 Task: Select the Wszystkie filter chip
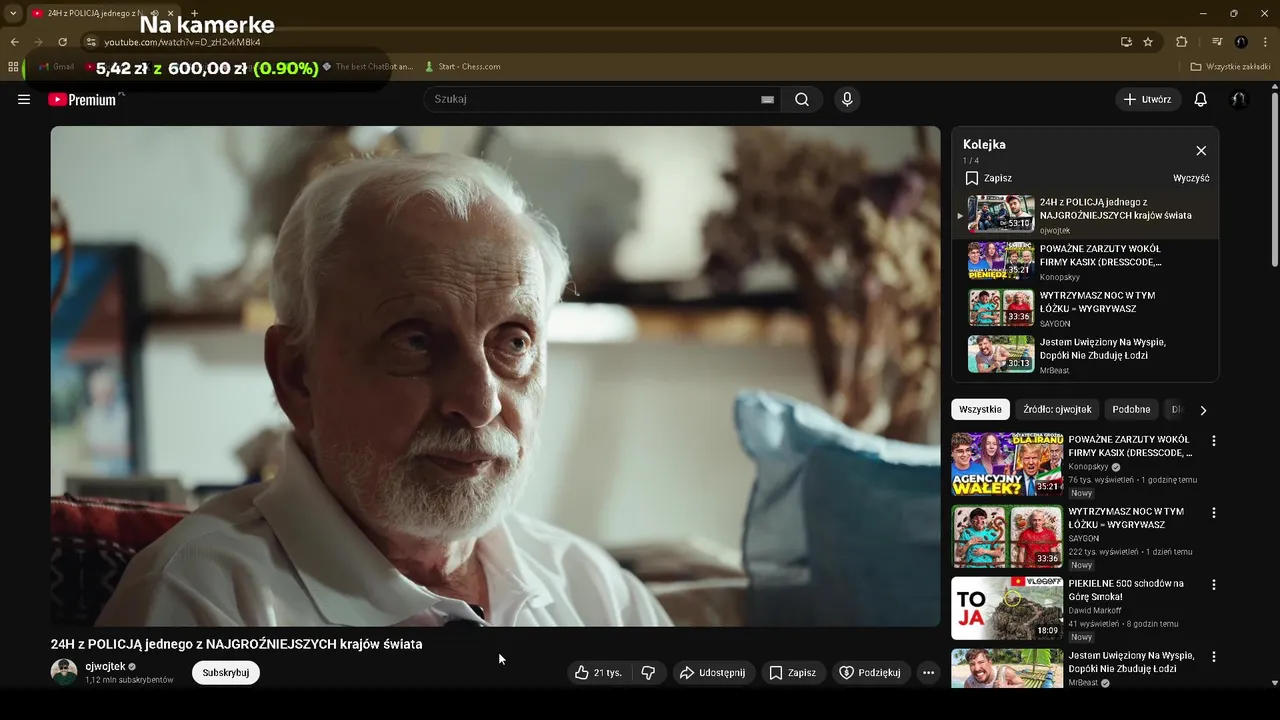point(980,409)
